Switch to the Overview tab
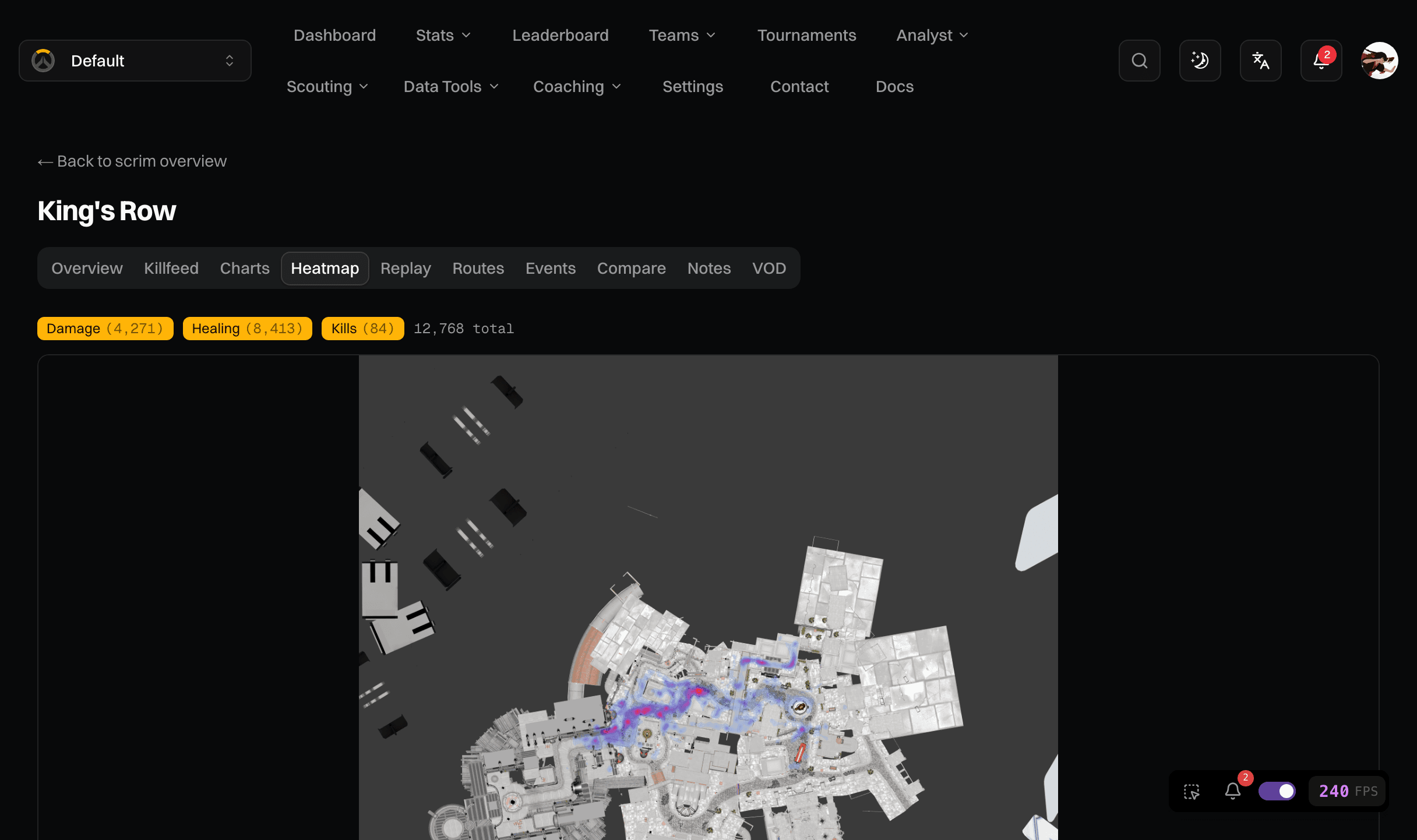 point(87,269)
